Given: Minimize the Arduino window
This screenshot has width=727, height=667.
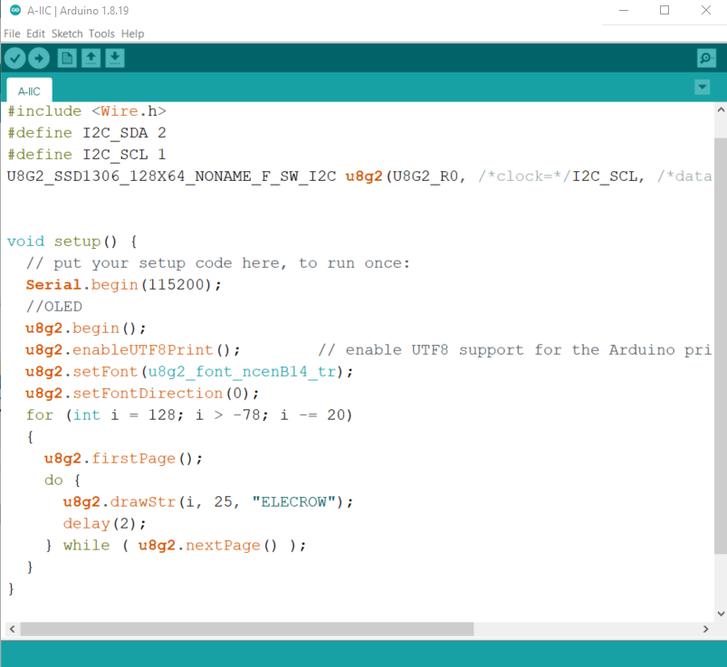Looking at the screenshot, I should [x=624, y=10].
